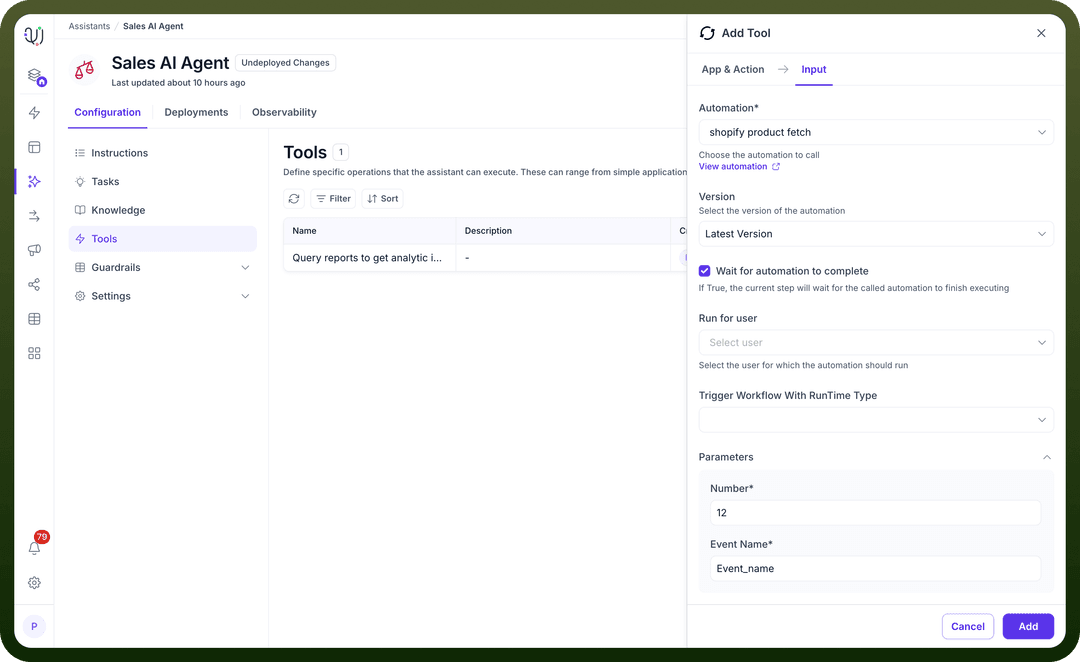The width and height of the screenshot is (1080, 662).
Task: Click the Event Name input field
Action: tap(875, 568)
